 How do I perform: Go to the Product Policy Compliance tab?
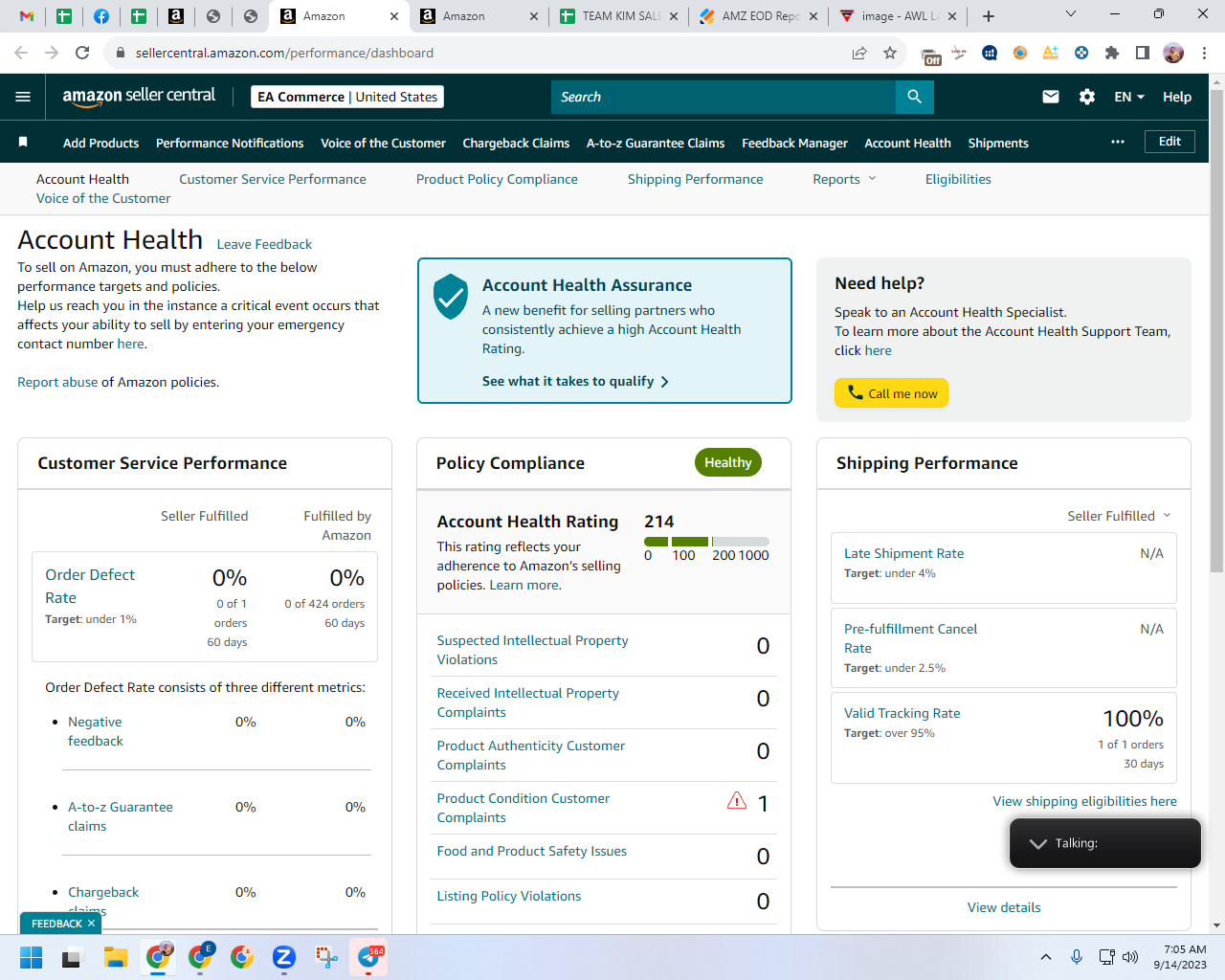pos(497,179)
